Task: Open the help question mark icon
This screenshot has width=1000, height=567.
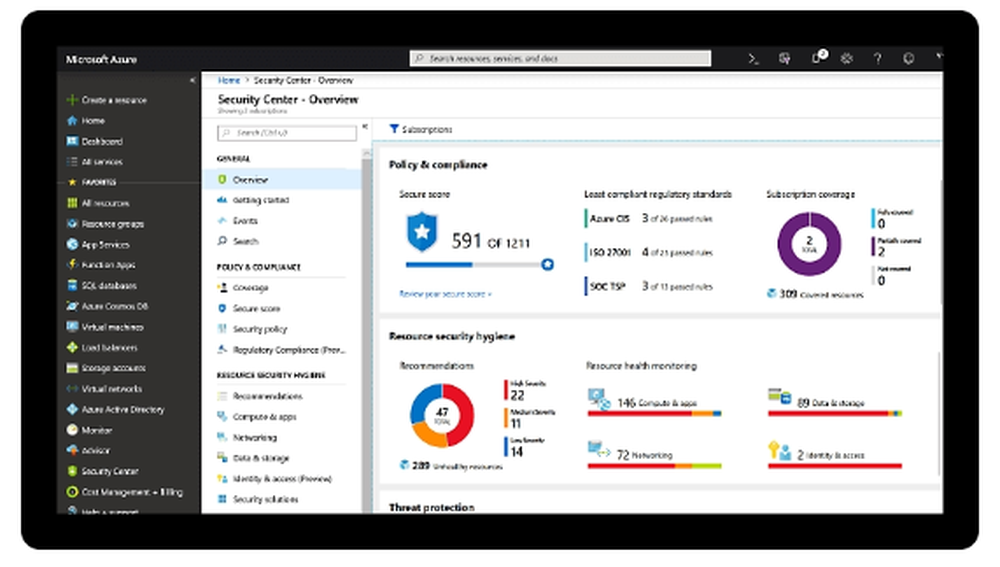Action: point(878,59)
